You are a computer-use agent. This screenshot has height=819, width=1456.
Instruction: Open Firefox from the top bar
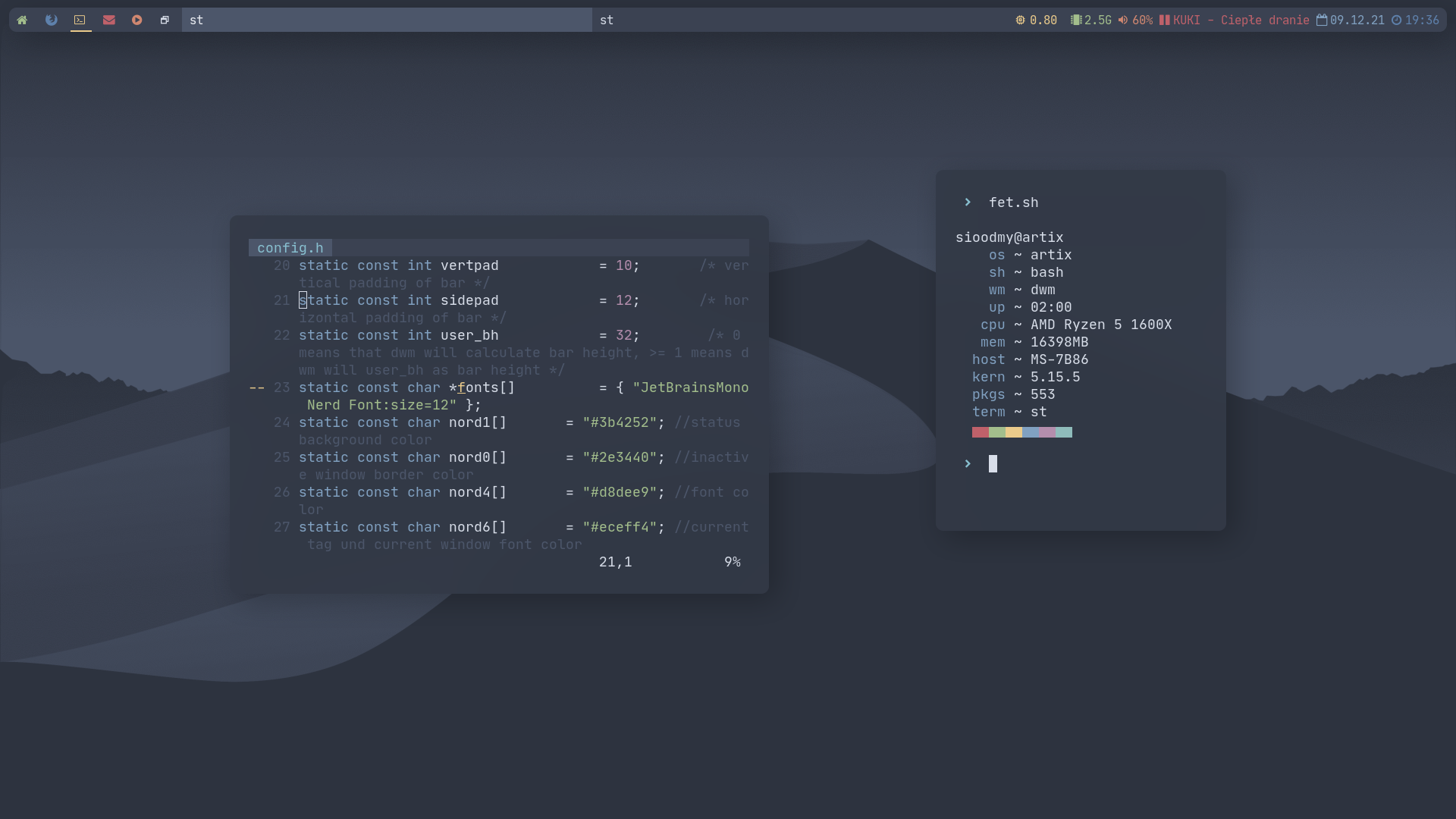click(51, 20)
